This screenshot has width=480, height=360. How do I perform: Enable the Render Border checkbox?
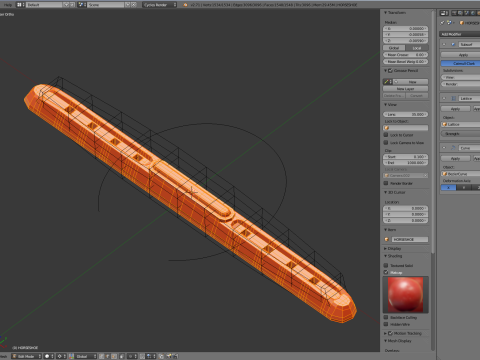(x=386, y=183)
